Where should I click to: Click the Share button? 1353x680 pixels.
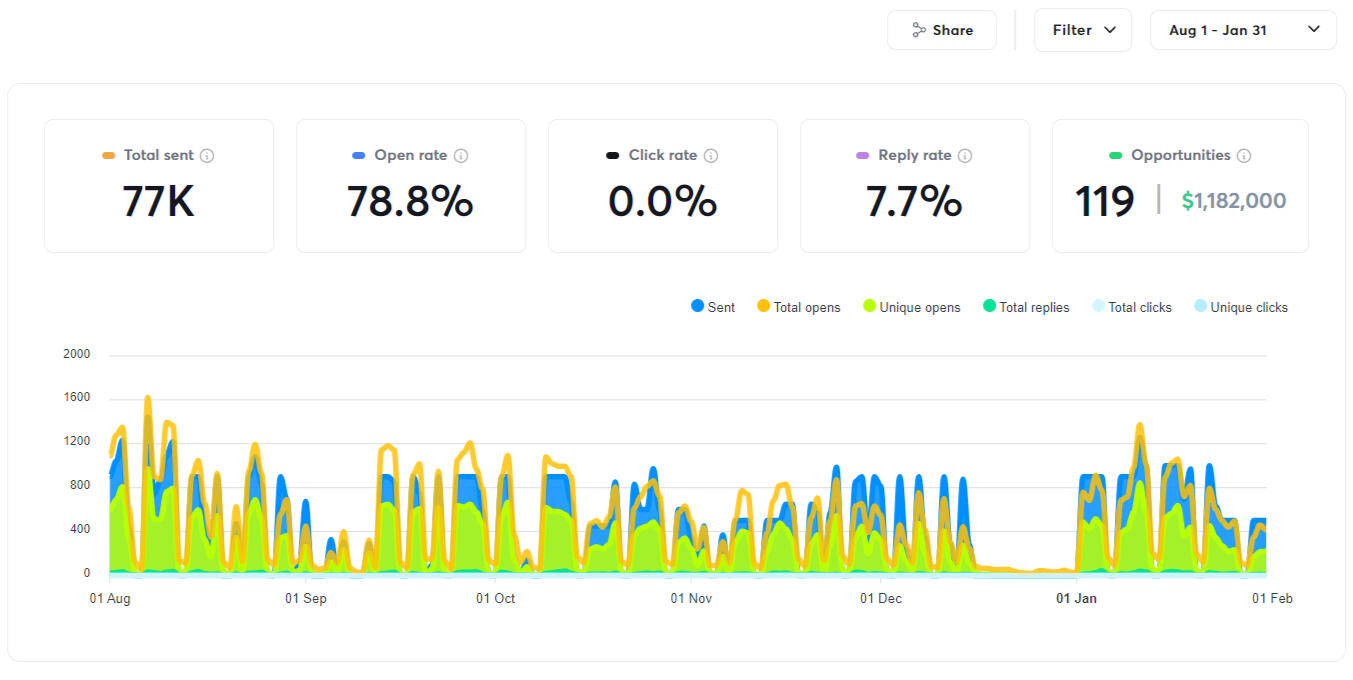click(941, 30)
